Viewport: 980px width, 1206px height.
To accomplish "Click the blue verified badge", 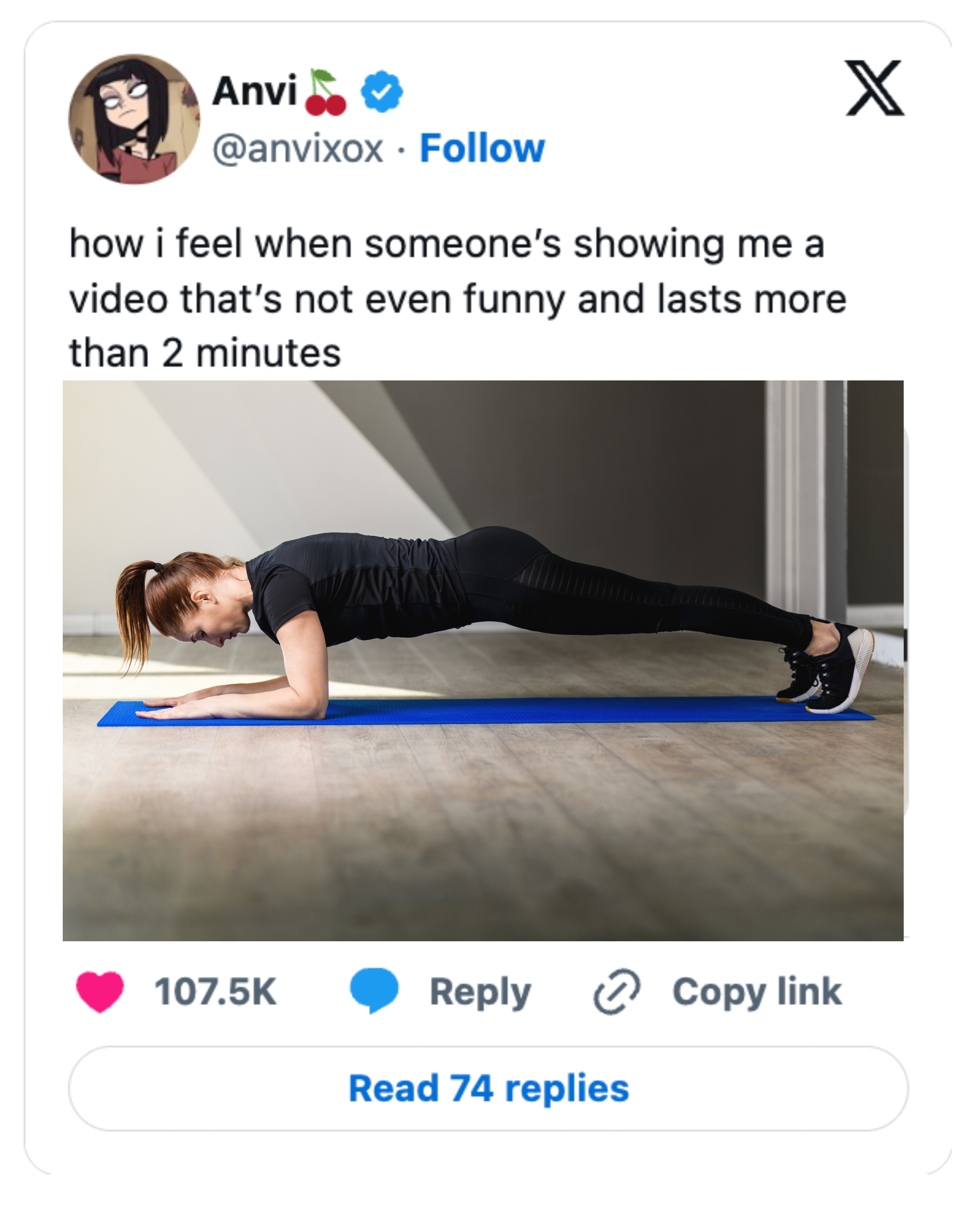I will click(382, 91).
